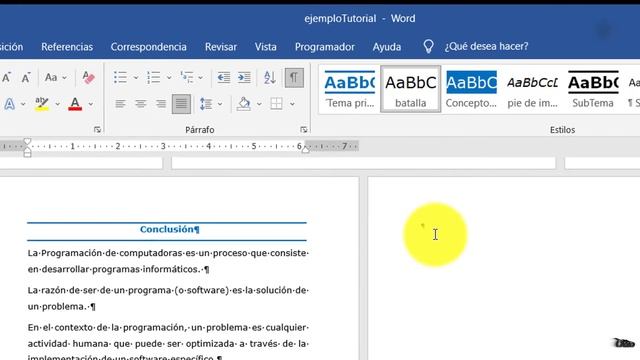This screenshot has width=640, height=360.
Task: Open the highlight color dropdown arrow
Action: point(57,104)
